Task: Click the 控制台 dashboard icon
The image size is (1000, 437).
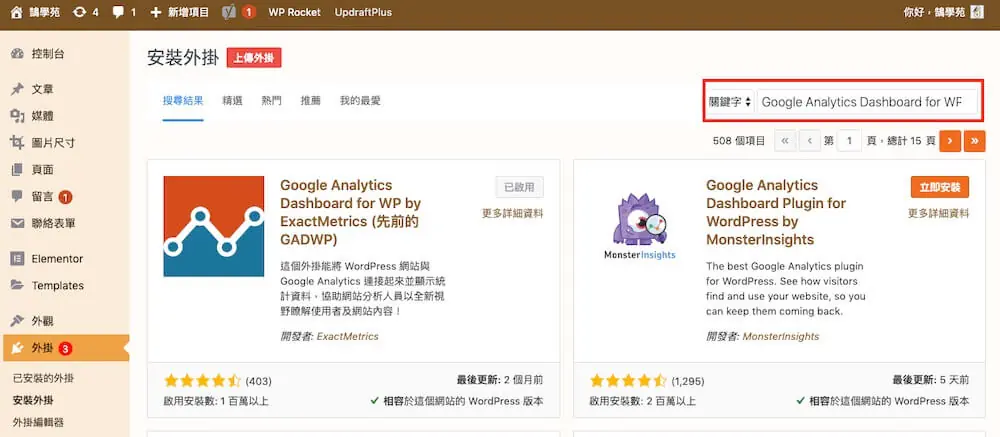Action: [x=17, y=54]
